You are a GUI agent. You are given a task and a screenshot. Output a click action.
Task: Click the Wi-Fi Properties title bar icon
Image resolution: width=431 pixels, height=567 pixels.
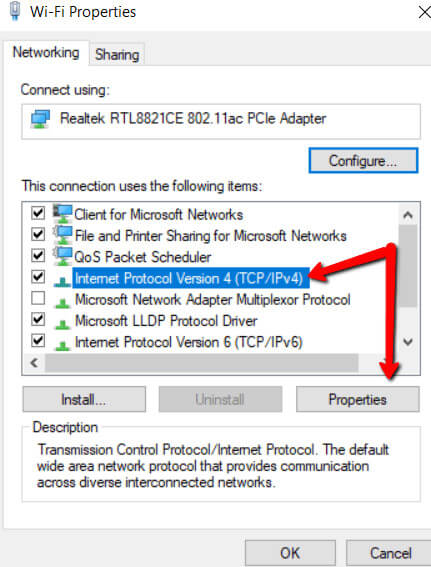click(15, 11)
